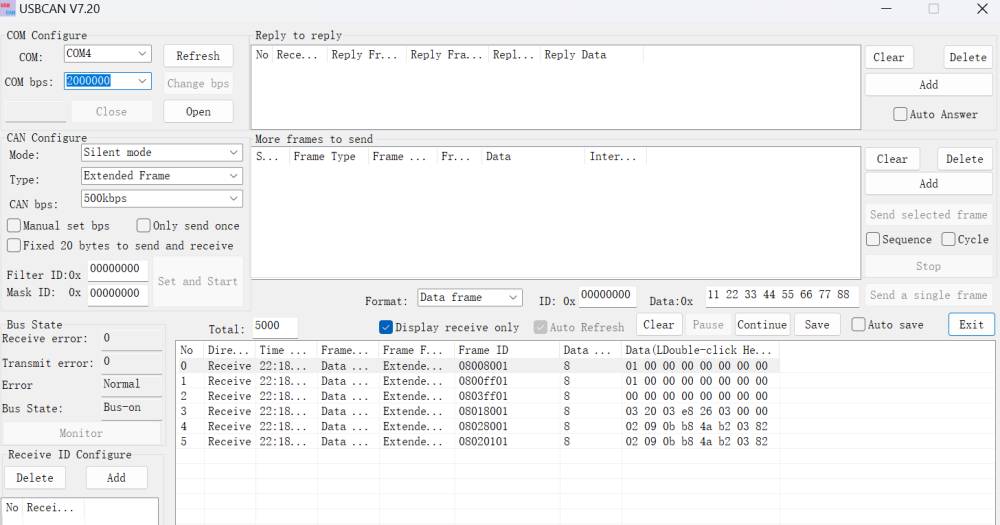Click Add in More frames to send section
This screenshot has height=525, width=1000.
coord(929,184)
